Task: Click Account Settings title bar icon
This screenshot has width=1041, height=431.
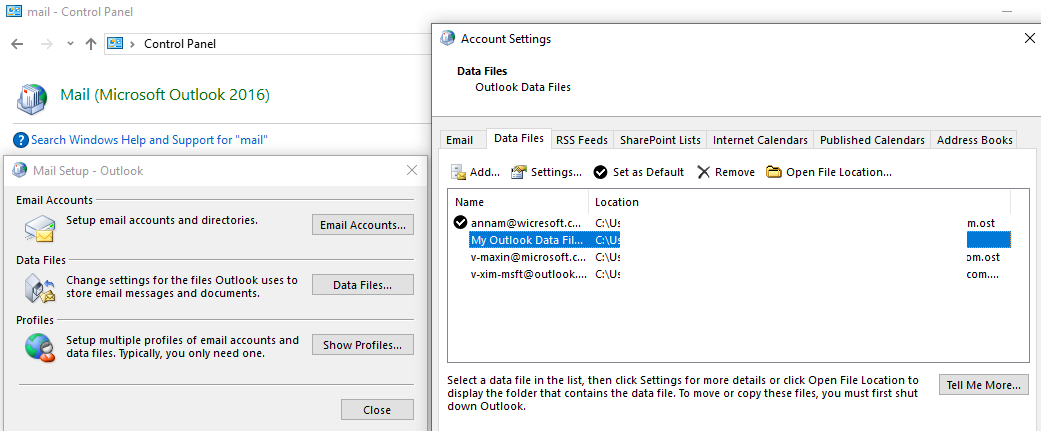Action: 448,39
